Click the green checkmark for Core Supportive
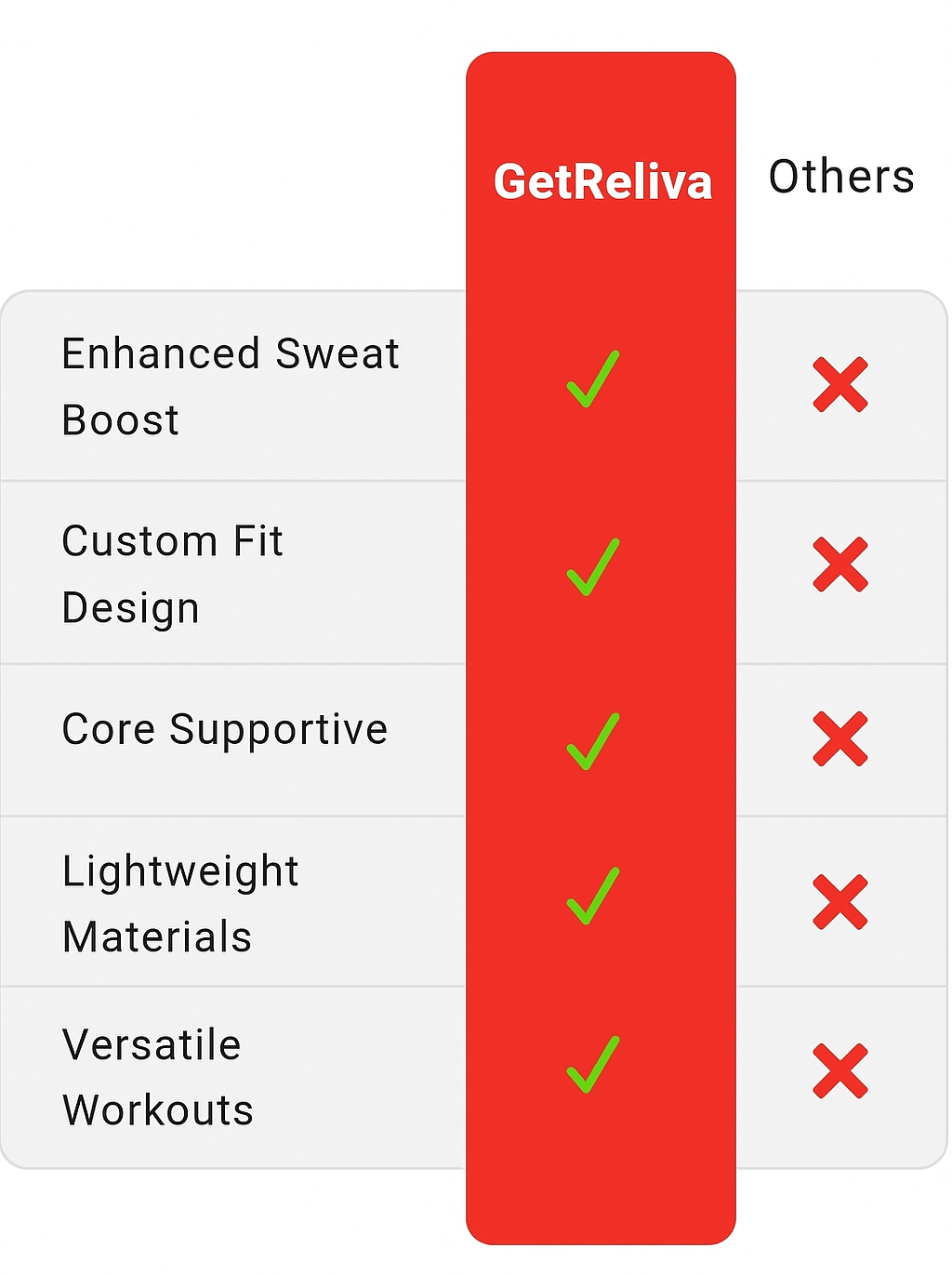This screenshot has width=952, height=1275. [x=592, y=741]
